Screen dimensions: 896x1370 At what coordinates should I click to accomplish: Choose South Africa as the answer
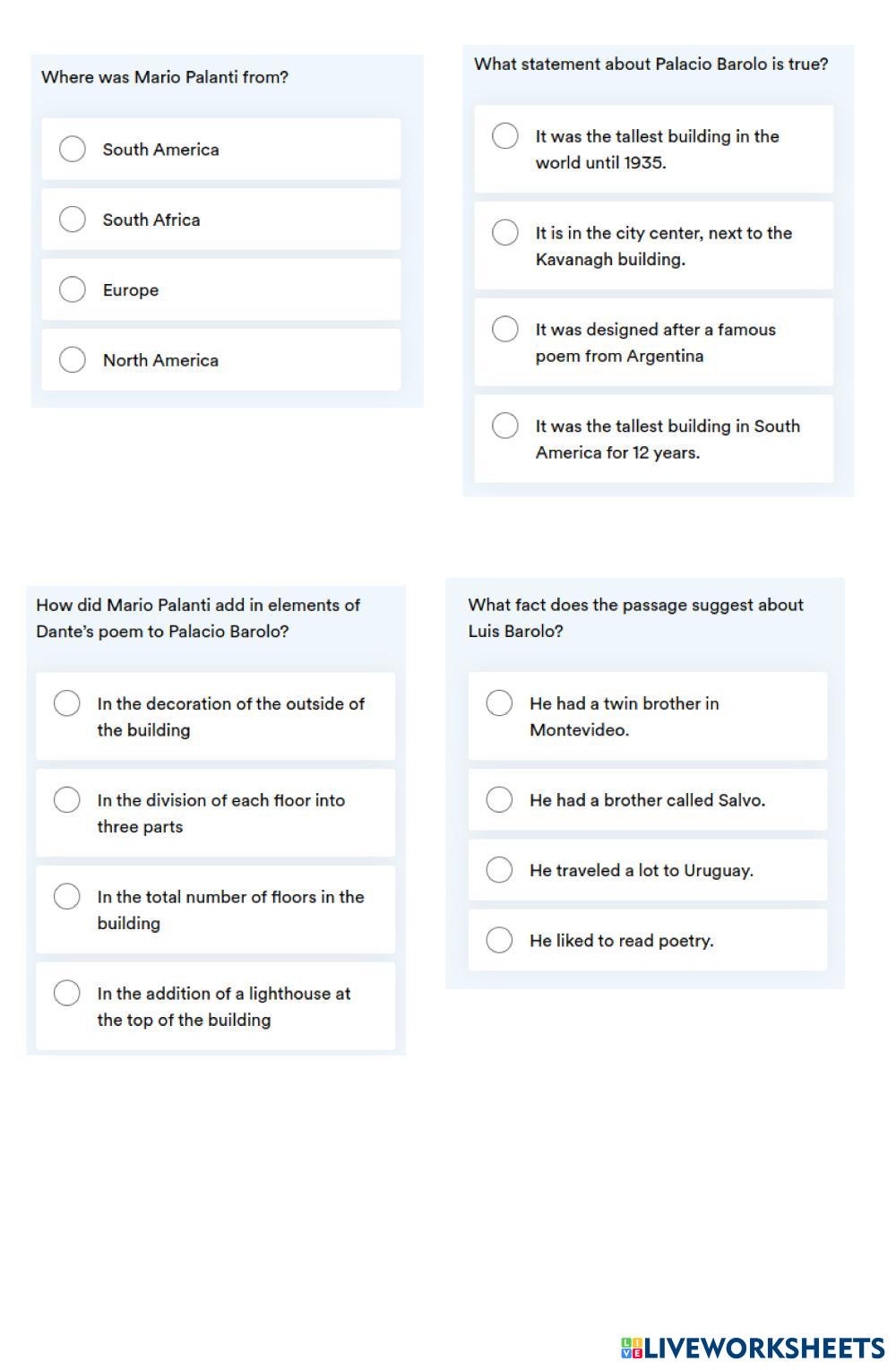(x=73, y=220)
